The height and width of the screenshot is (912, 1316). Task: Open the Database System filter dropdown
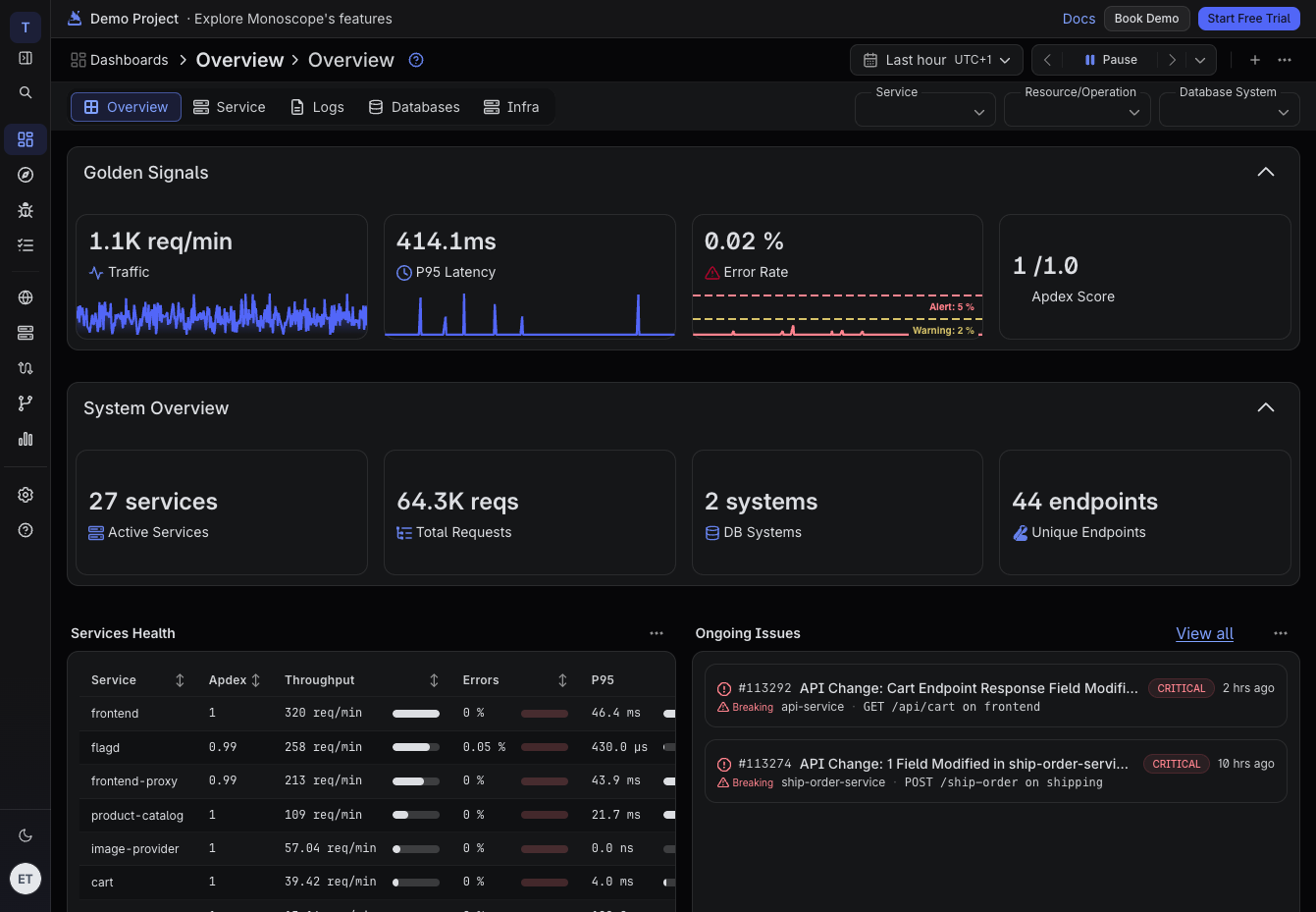1230,109
